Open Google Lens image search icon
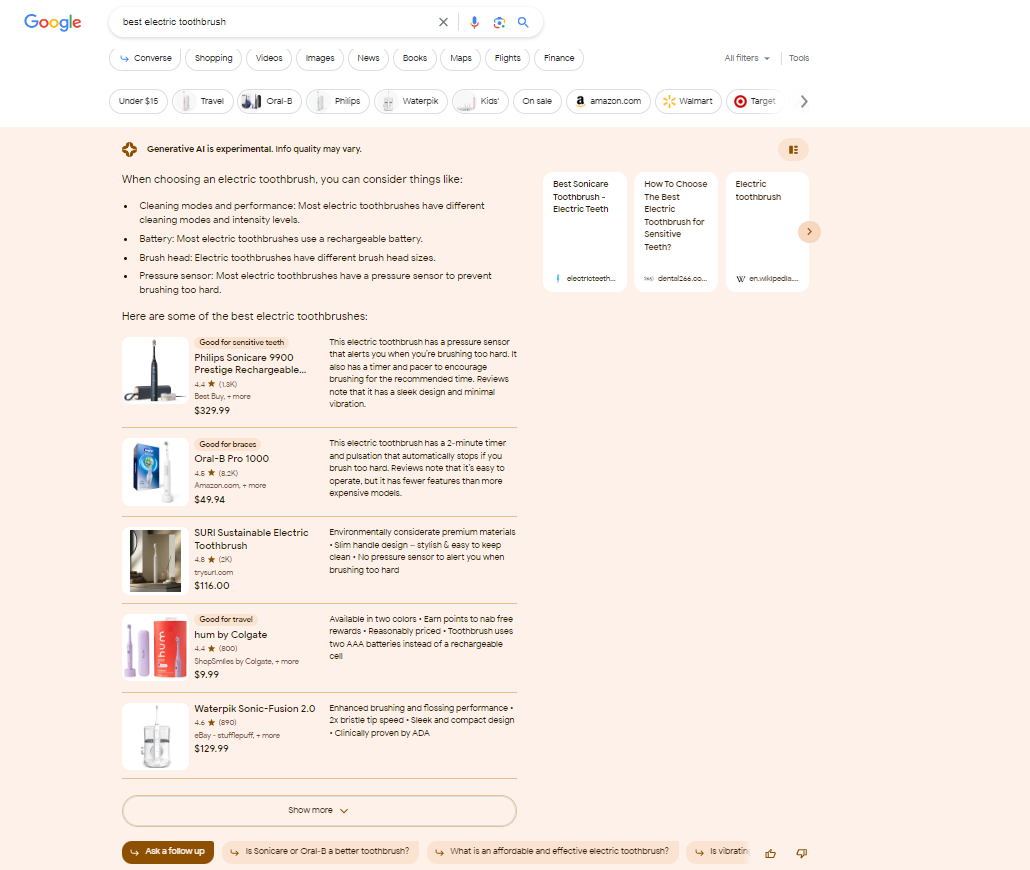This screenshot has width=1030, height=870. [x=499, y=22]
